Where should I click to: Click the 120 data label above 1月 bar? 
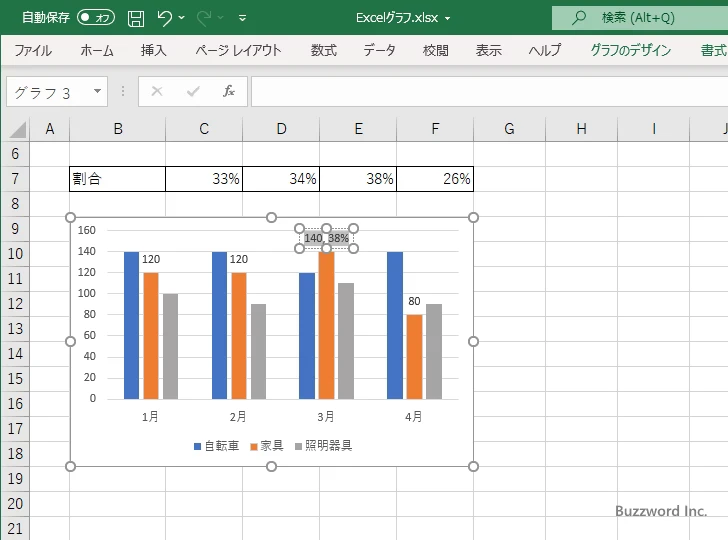[151, 259]
